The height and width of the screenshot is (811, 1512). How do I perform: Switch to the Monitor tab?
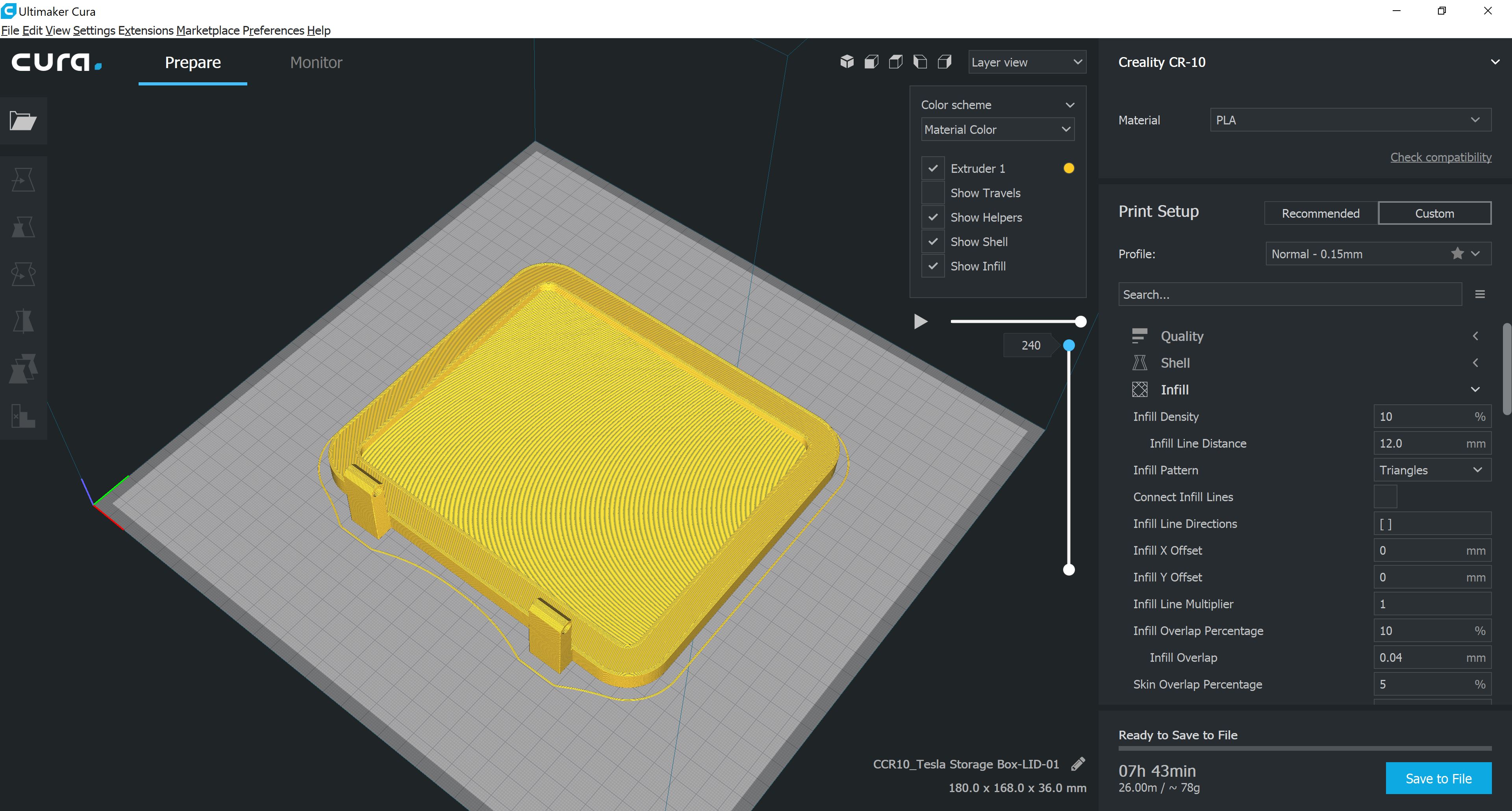coord(316,62)
